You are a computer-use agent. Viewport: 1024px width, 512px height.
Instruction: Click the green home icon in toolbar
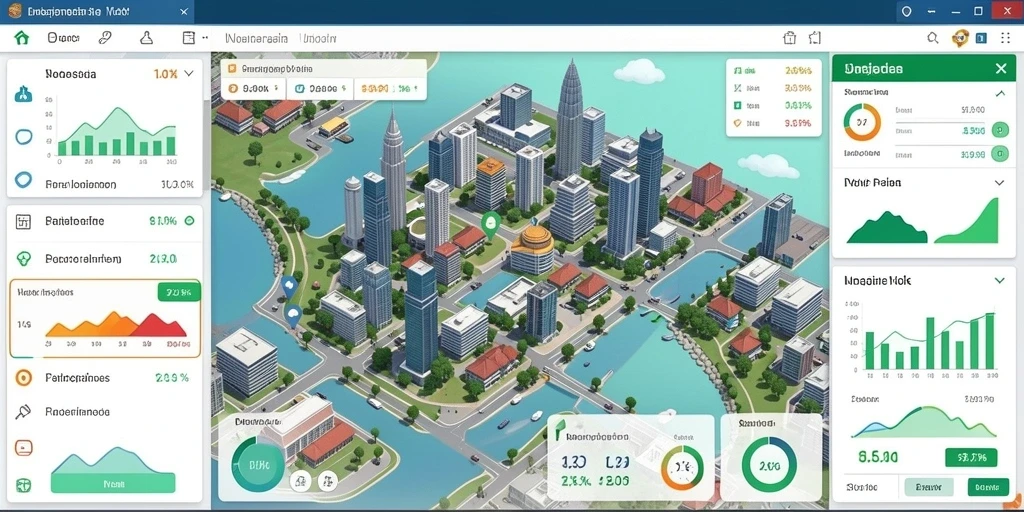(22, 38)
